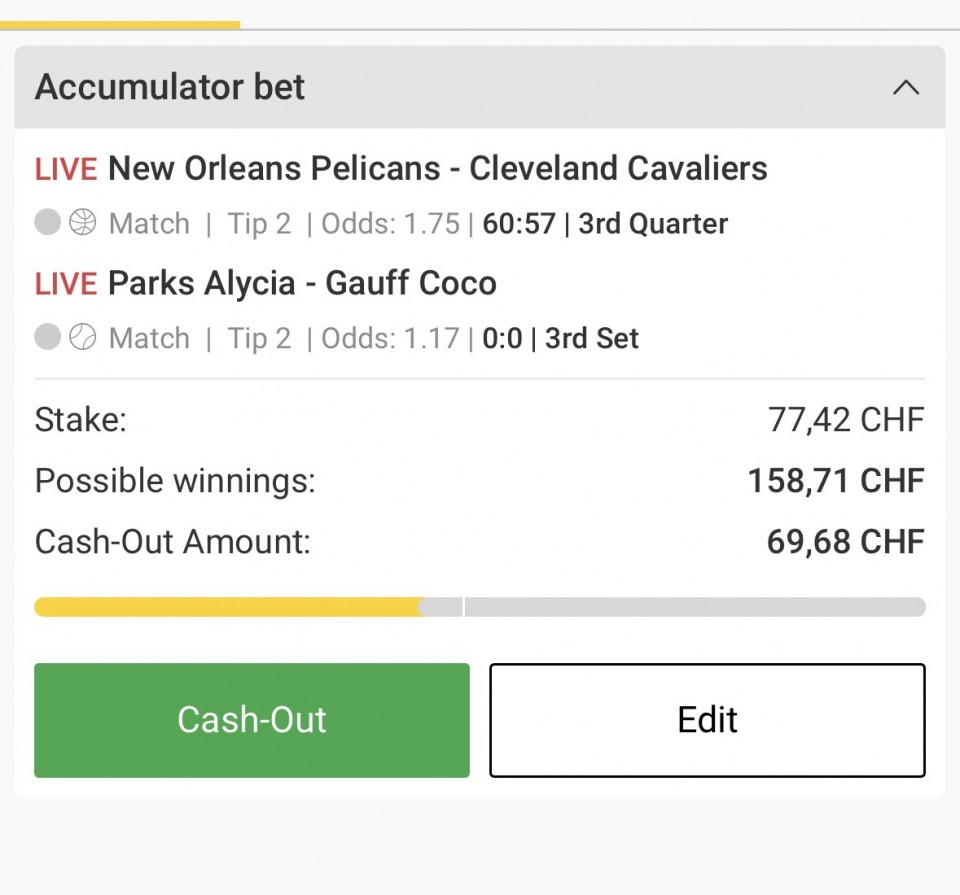Image resolution: width=960 pixels, height=895 pixels.
Task: Click the LIVE label for Parks game
Action: click(x=66, y=284)
